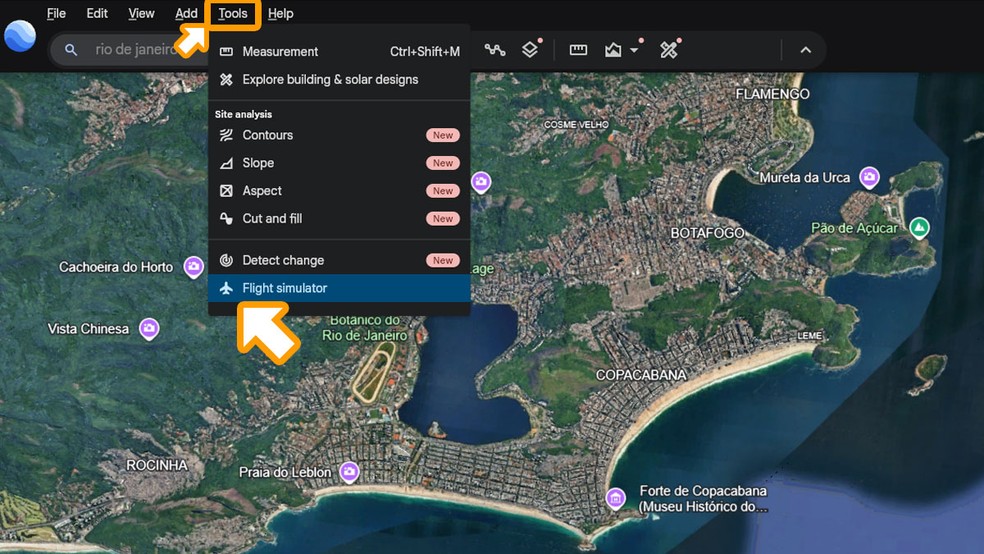
Task: Click the Cachoeira do Horto label text
Action: 116,267
